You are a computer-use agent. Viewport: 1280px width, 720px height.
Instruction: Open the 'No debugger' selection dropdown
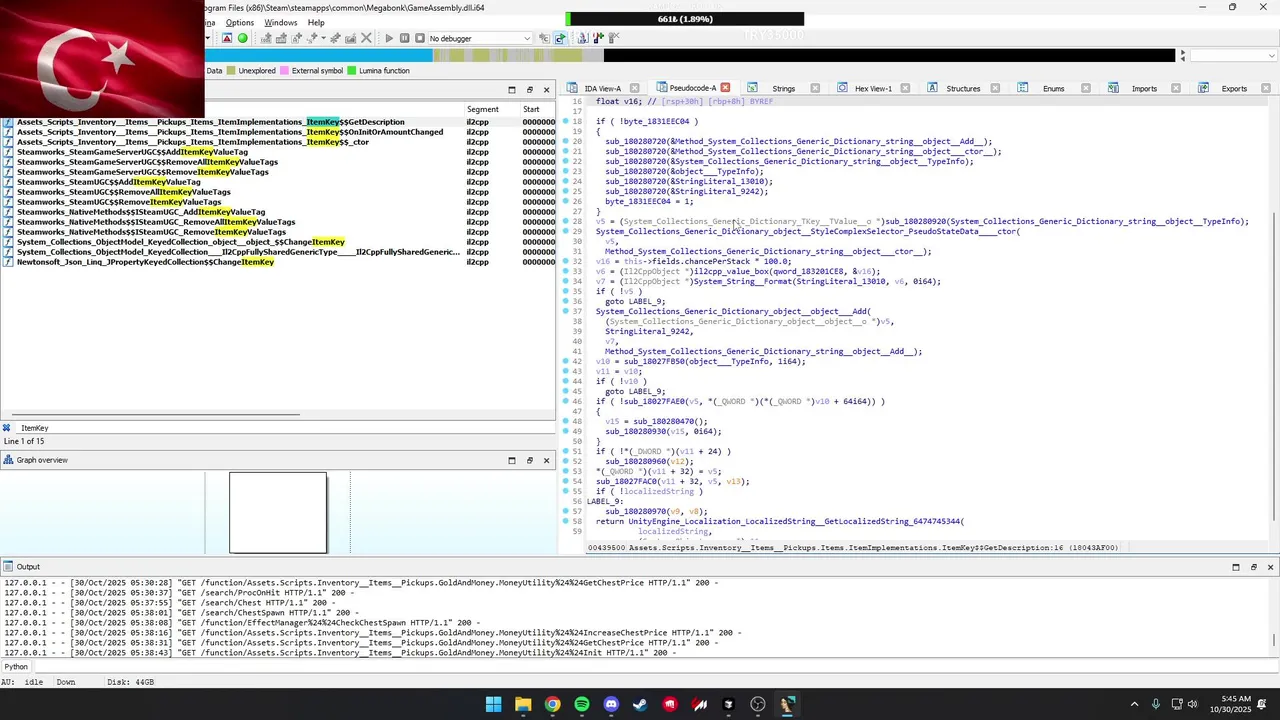(480, 38)
